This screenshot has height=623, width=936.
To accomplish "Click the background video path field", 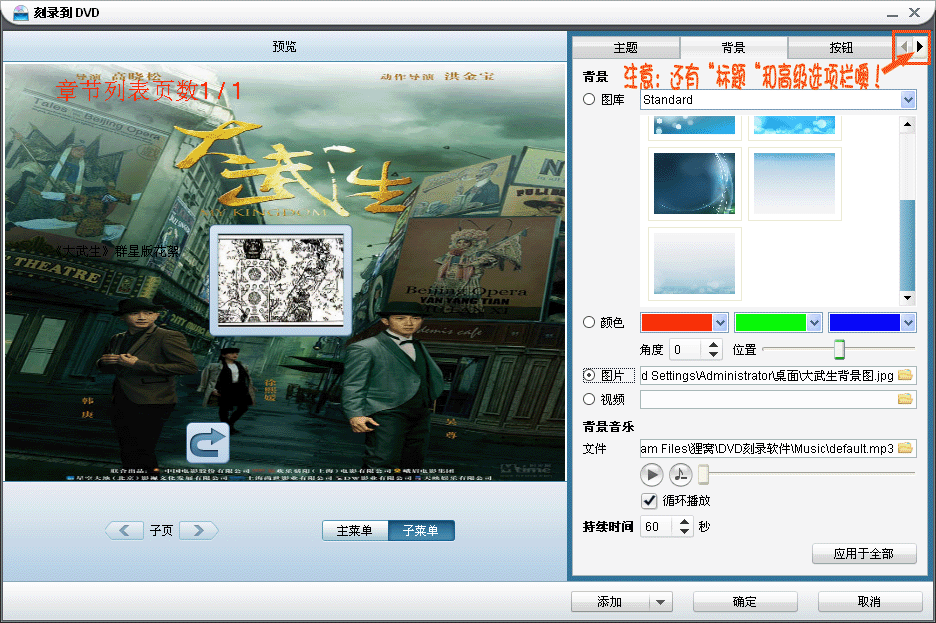I will point(768,399).
